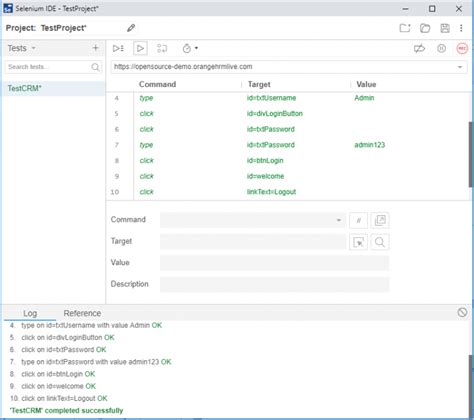Run all tests in suite
This screenshot has height=420, width=474.
click(118, 48)
